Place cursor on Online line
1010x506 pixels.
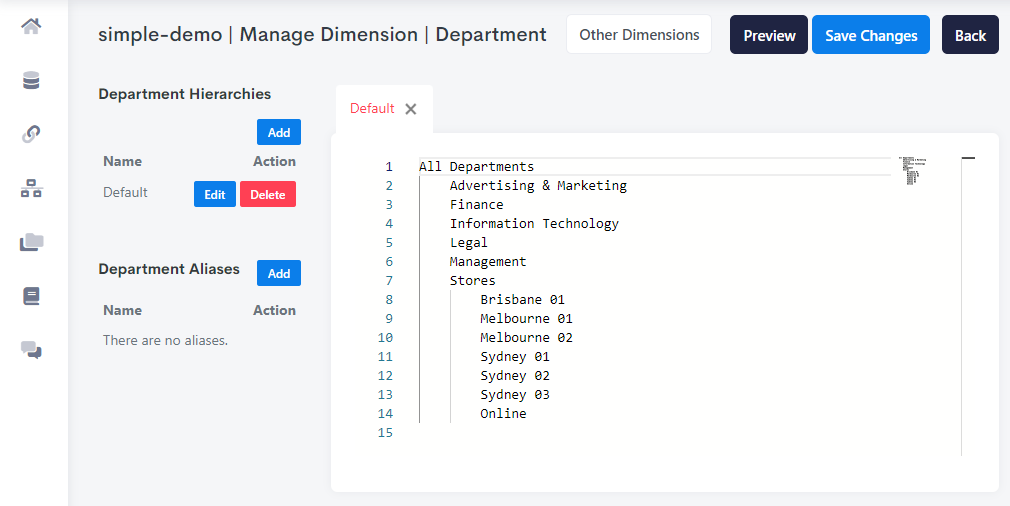503,413
